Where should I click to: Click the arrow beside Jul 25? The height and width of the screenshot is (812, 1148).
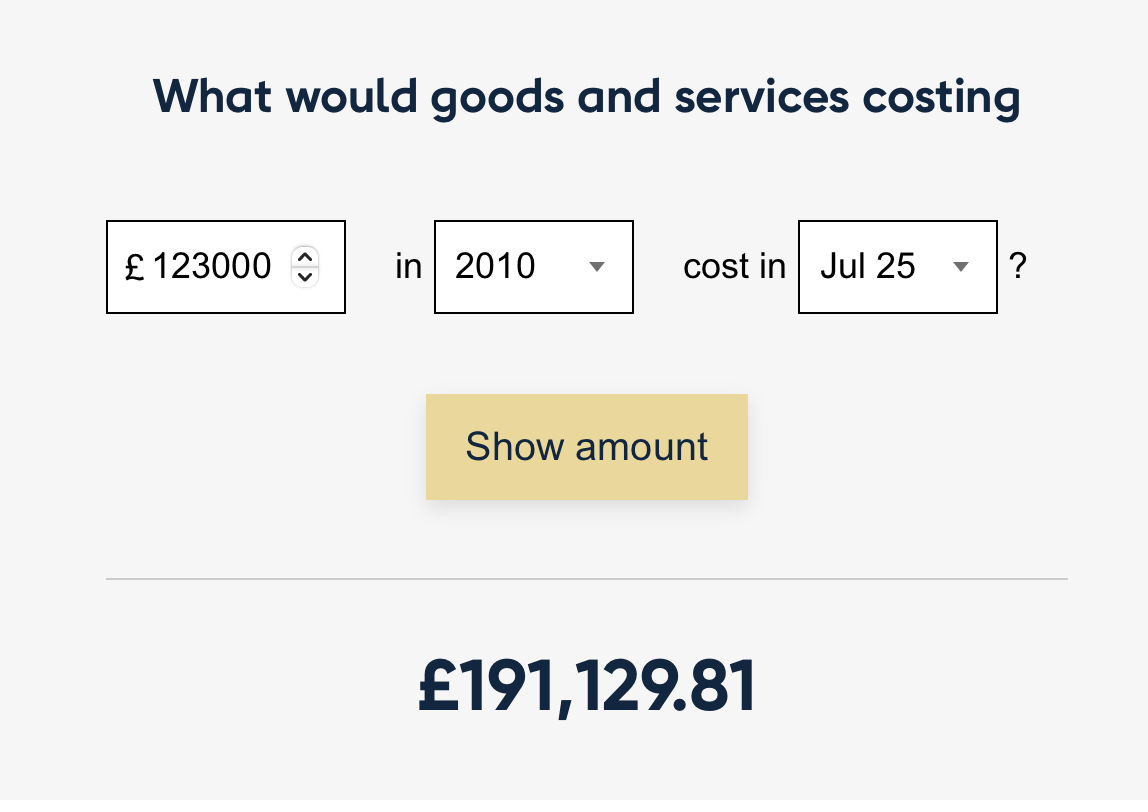(961, 267)
